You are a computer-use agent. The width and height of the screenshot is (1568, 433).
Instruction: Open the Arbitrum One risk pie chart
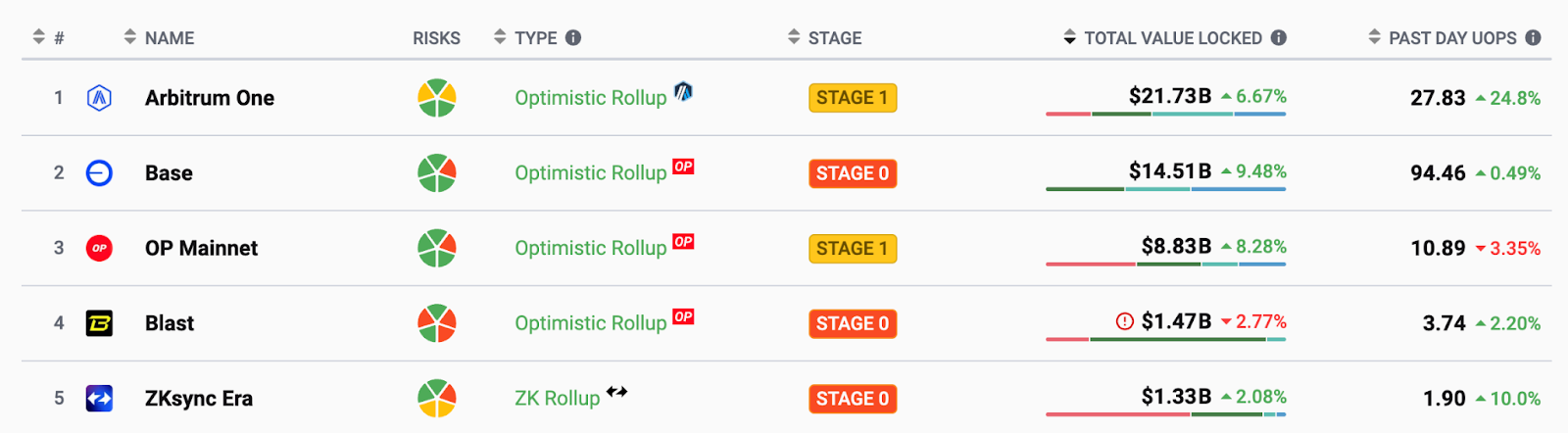(437, 98)
